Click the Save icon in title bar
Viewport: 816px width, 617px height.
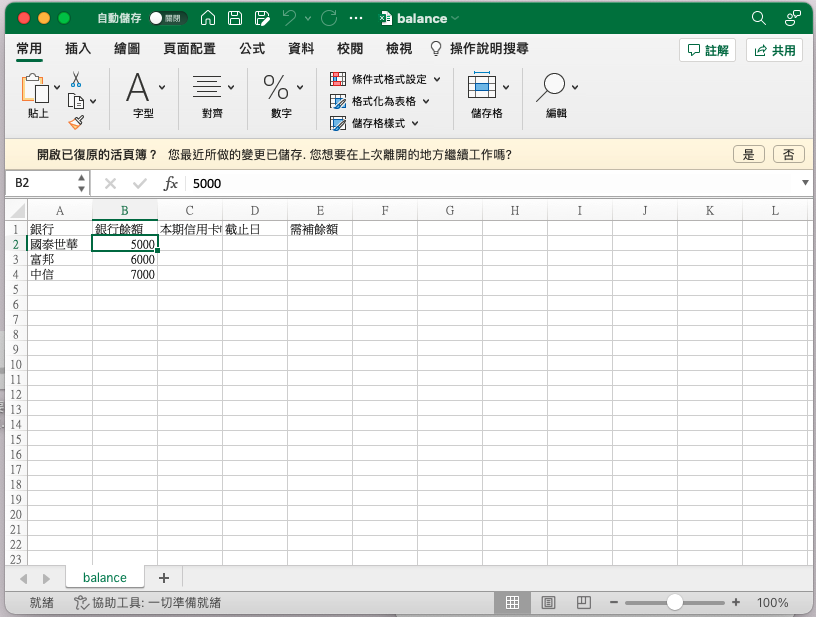pyautogui.click(x=235, y=18)
